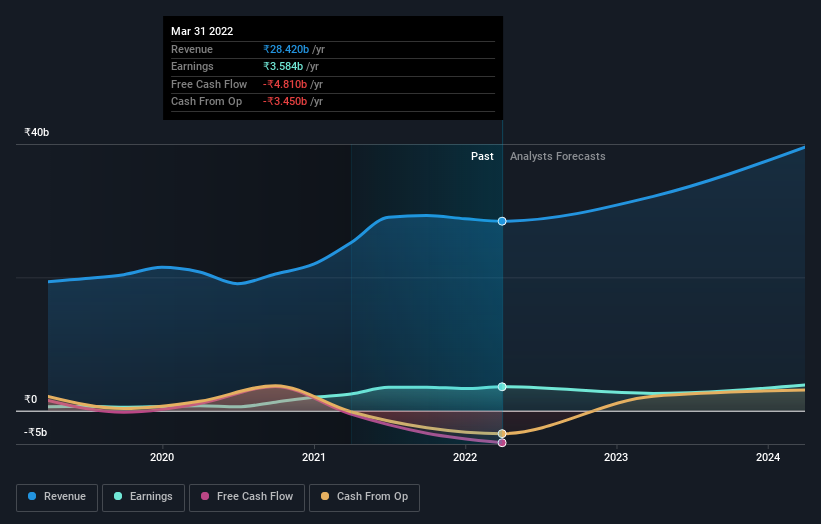
Task: Click the Analysts Forecasts label
Action: coord(558,157)
